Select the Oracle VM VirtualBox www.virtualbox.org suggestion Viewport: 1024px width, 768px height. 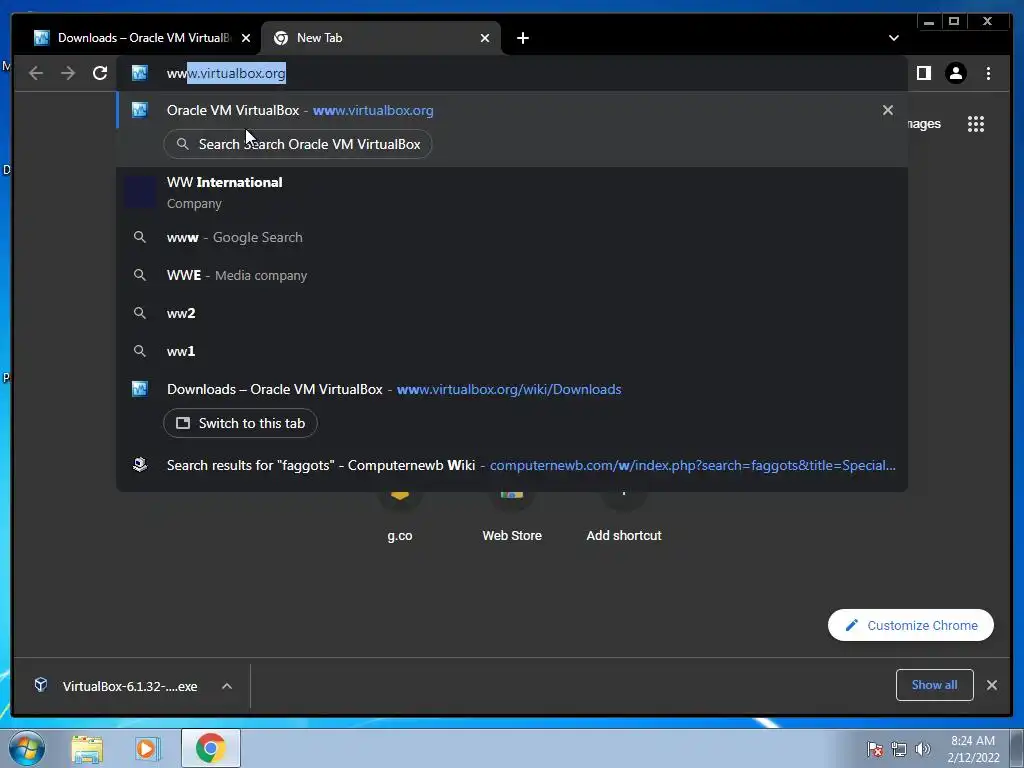511,110
